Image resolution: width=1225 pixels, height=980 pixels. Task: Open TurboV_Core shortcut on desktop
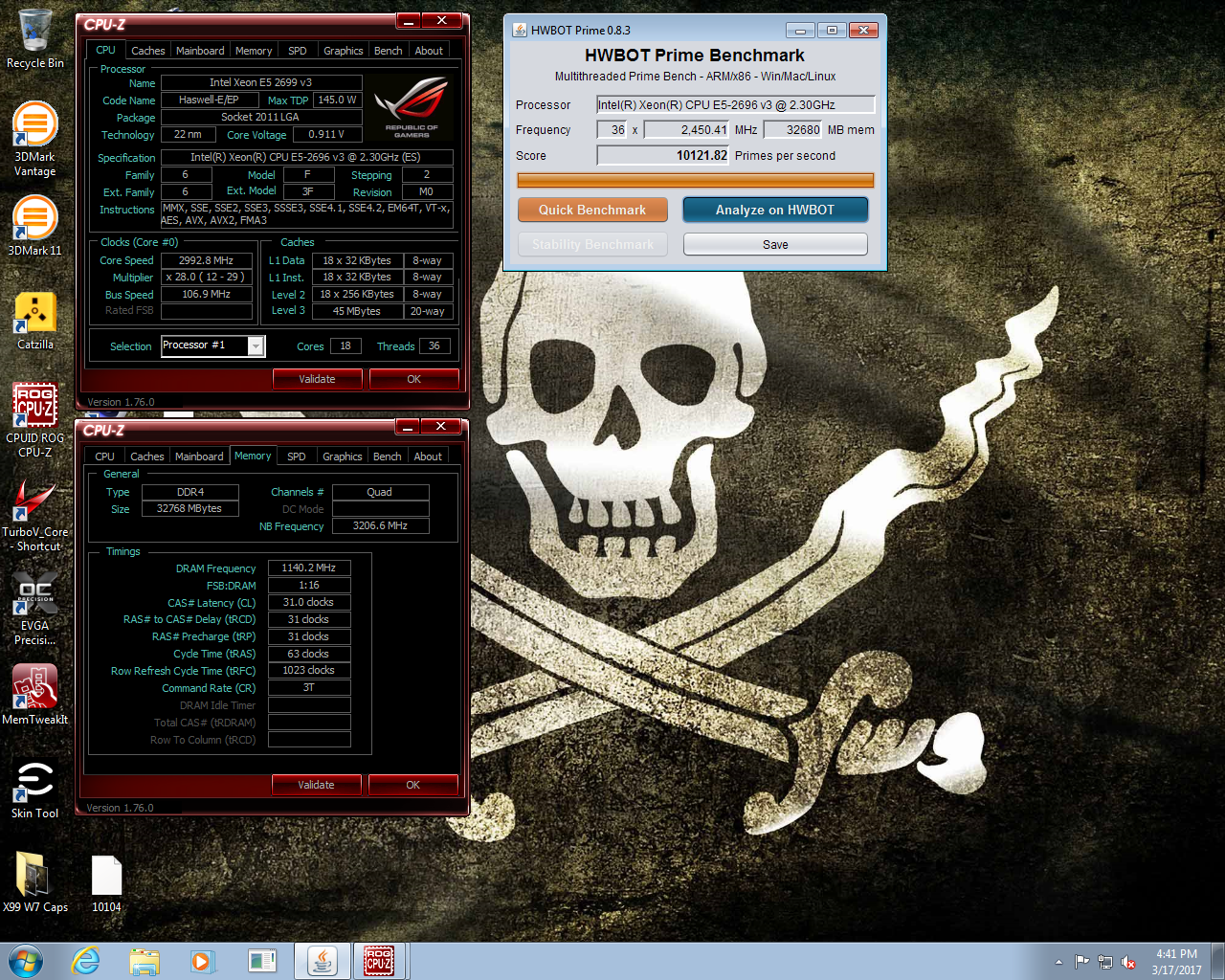(35, 515)
